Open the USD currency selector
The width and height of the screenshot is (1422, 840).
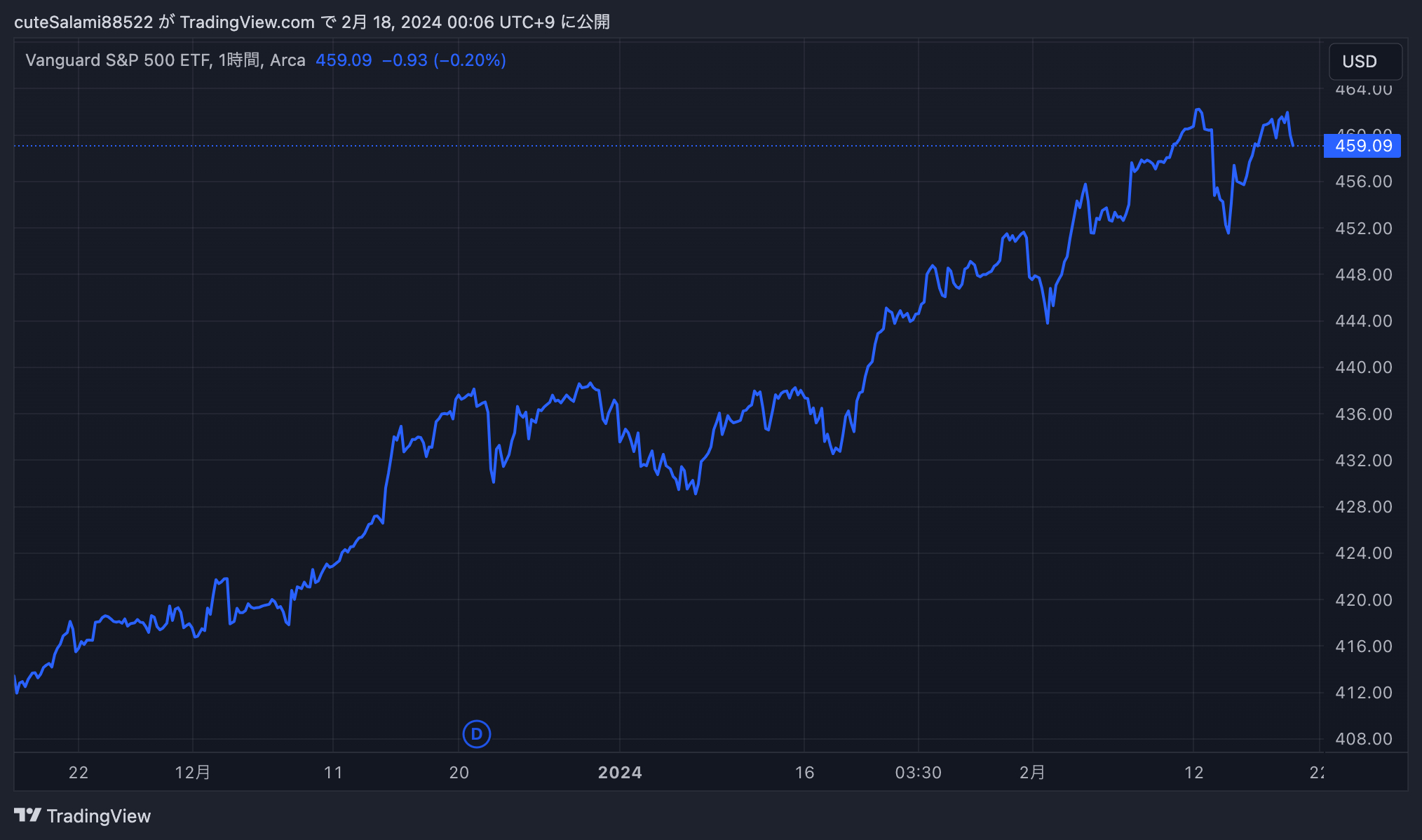coord(1365,62)
